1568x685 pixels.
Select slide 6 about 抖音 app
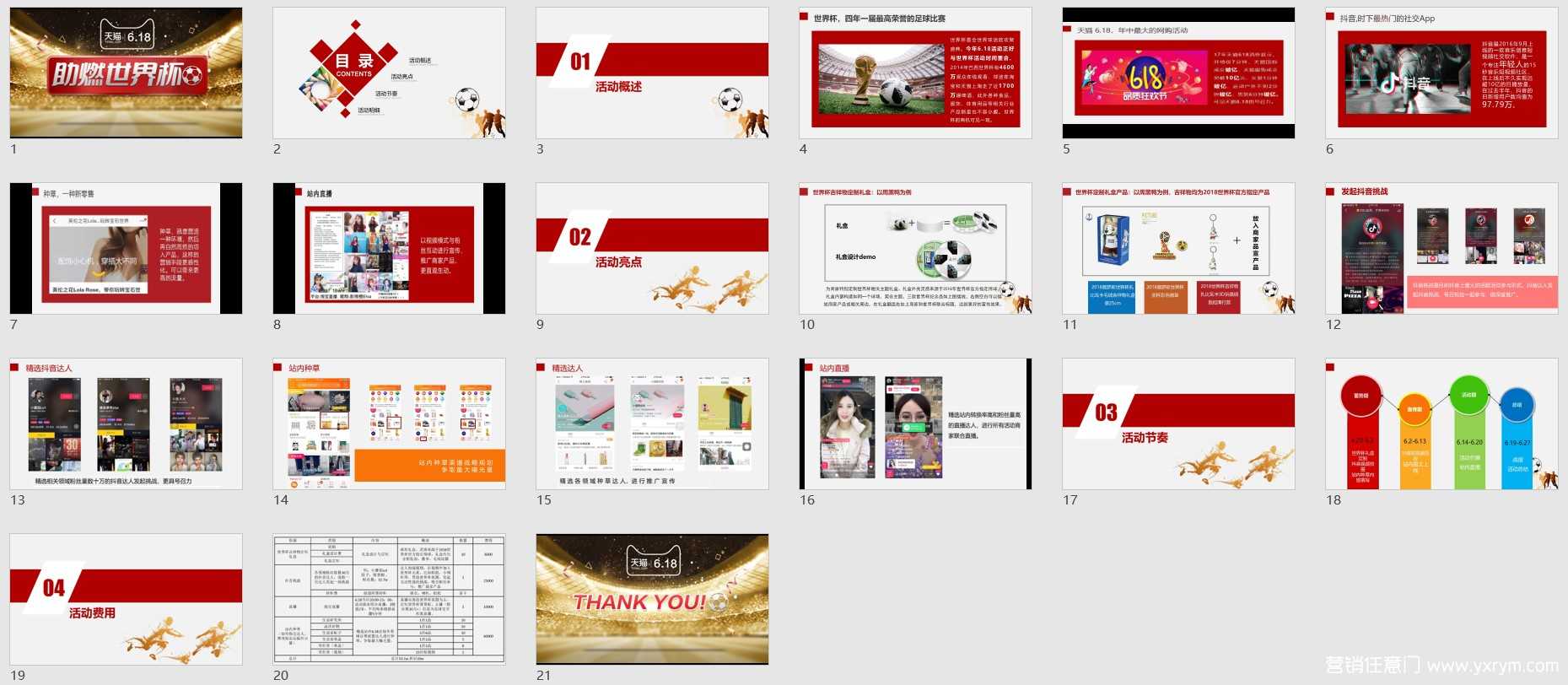1441,73
